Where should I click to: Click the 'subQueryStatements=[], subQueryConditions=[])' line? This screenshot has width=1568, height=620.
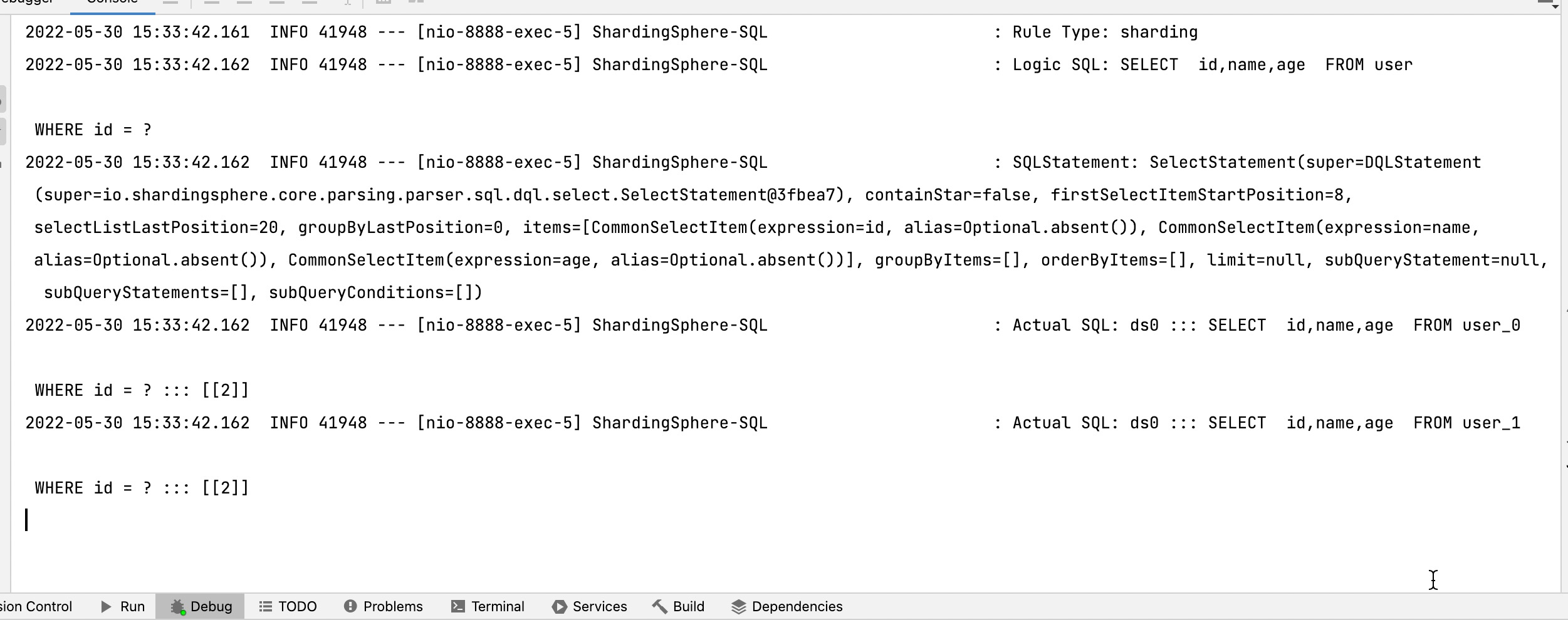263,292
